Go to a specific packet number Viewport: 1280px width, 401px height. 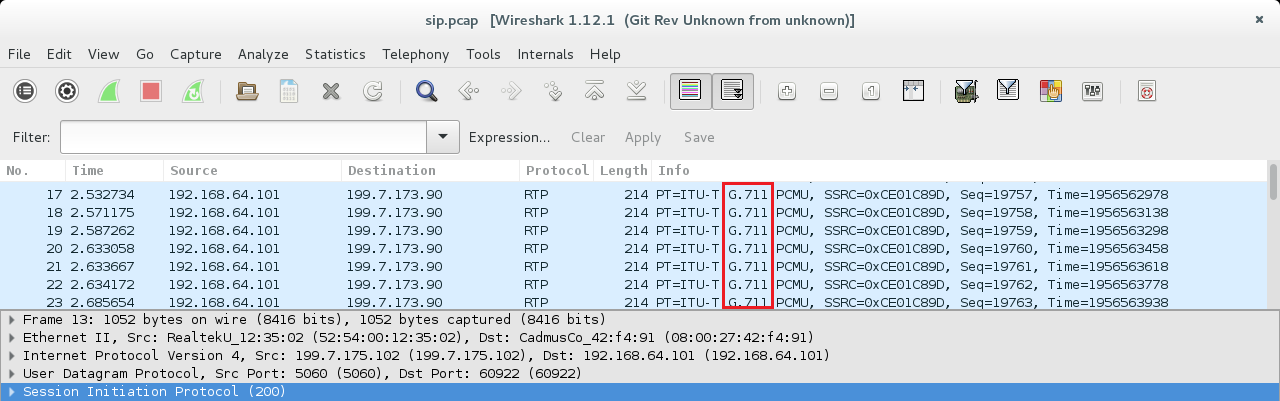click(553, 91)
